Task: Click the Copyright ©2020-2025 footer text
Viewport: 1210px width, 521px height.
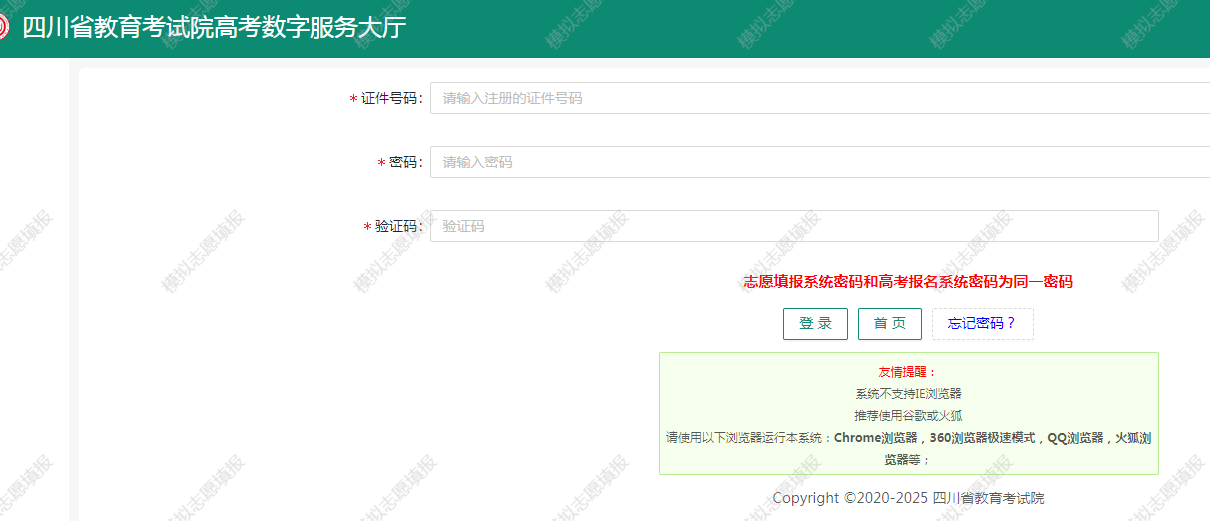Action: (908, 498)
